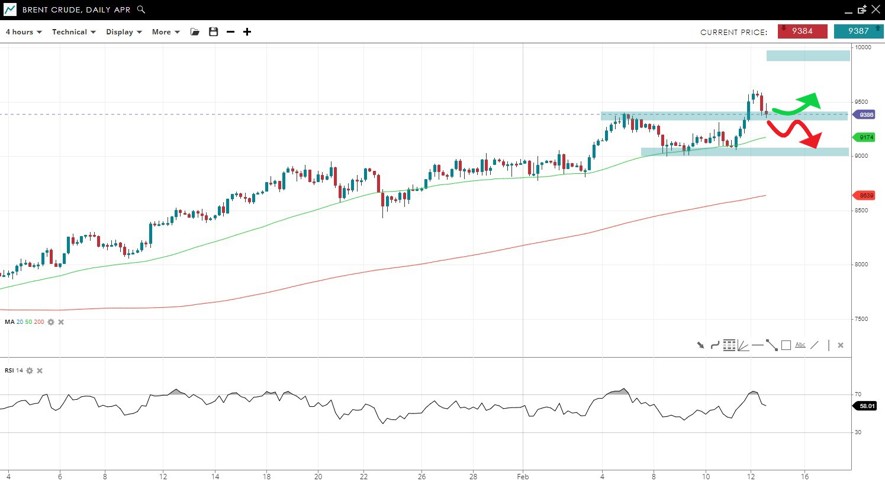Select the Fibonacci grid drawing tool
Screen dimensions: 885x483
[x=729, y=345]
